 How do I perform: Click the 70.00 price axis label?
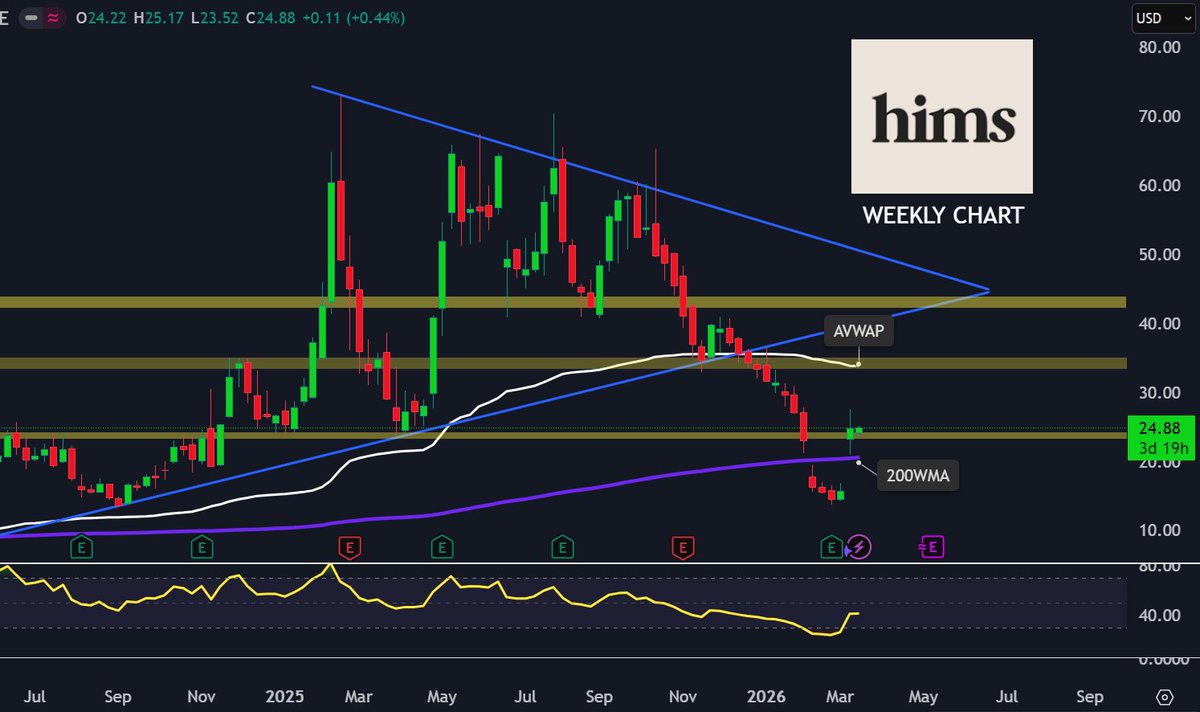pos(1160,116)
